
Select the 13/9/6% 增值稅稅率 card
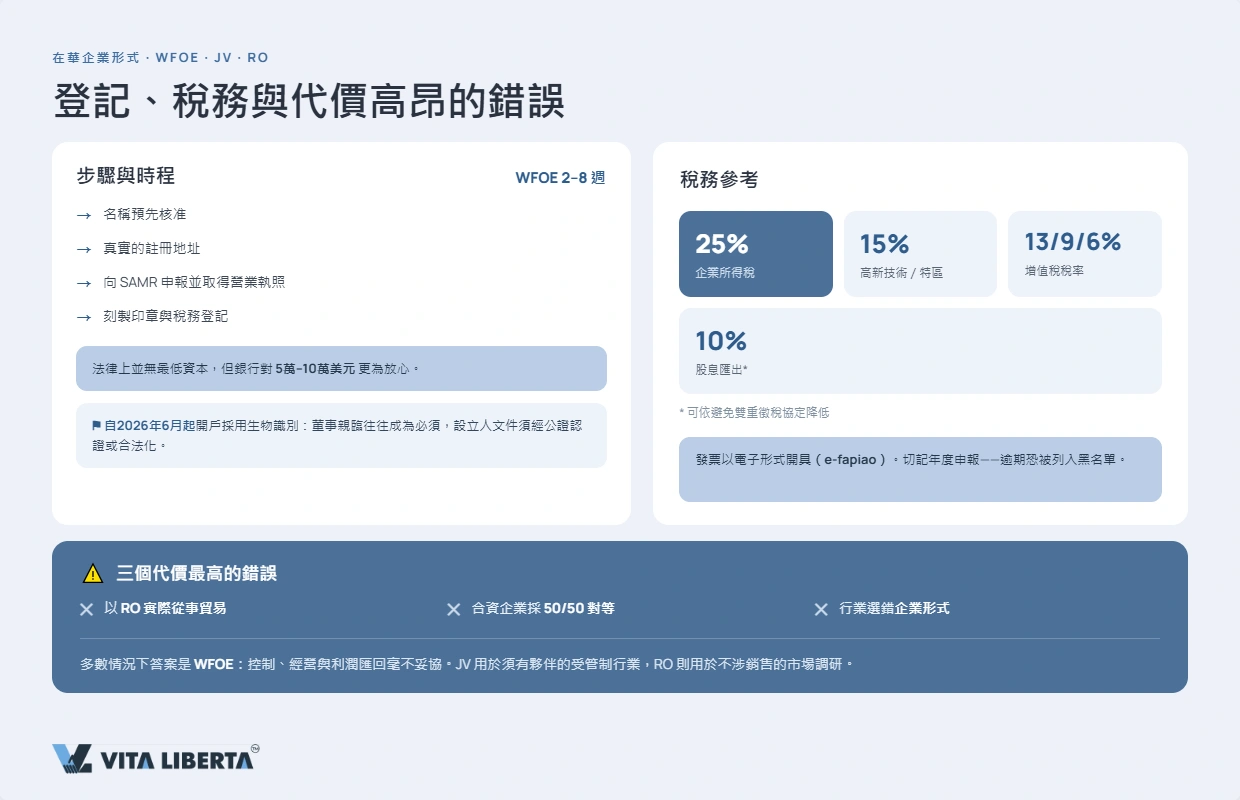tap(1085, 254)
